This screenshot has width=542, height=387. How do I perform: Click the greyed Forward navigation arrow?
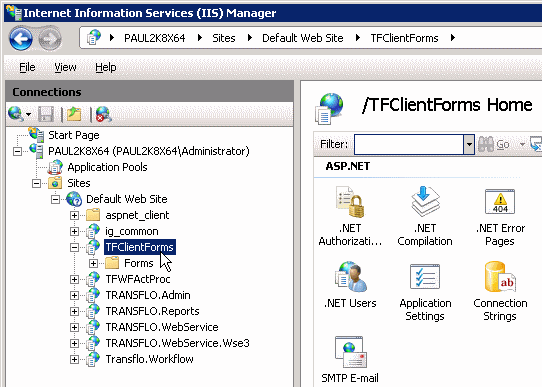[x=50, y=39]
